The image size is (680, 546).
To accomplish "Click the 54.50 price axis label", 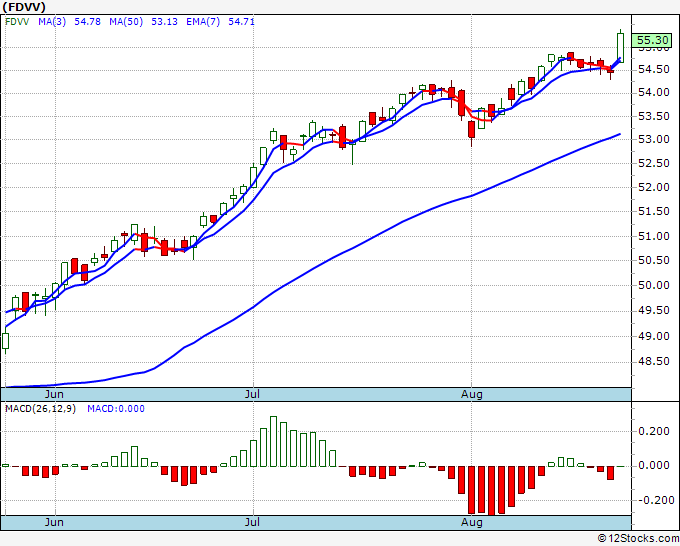I will [654, 69].
